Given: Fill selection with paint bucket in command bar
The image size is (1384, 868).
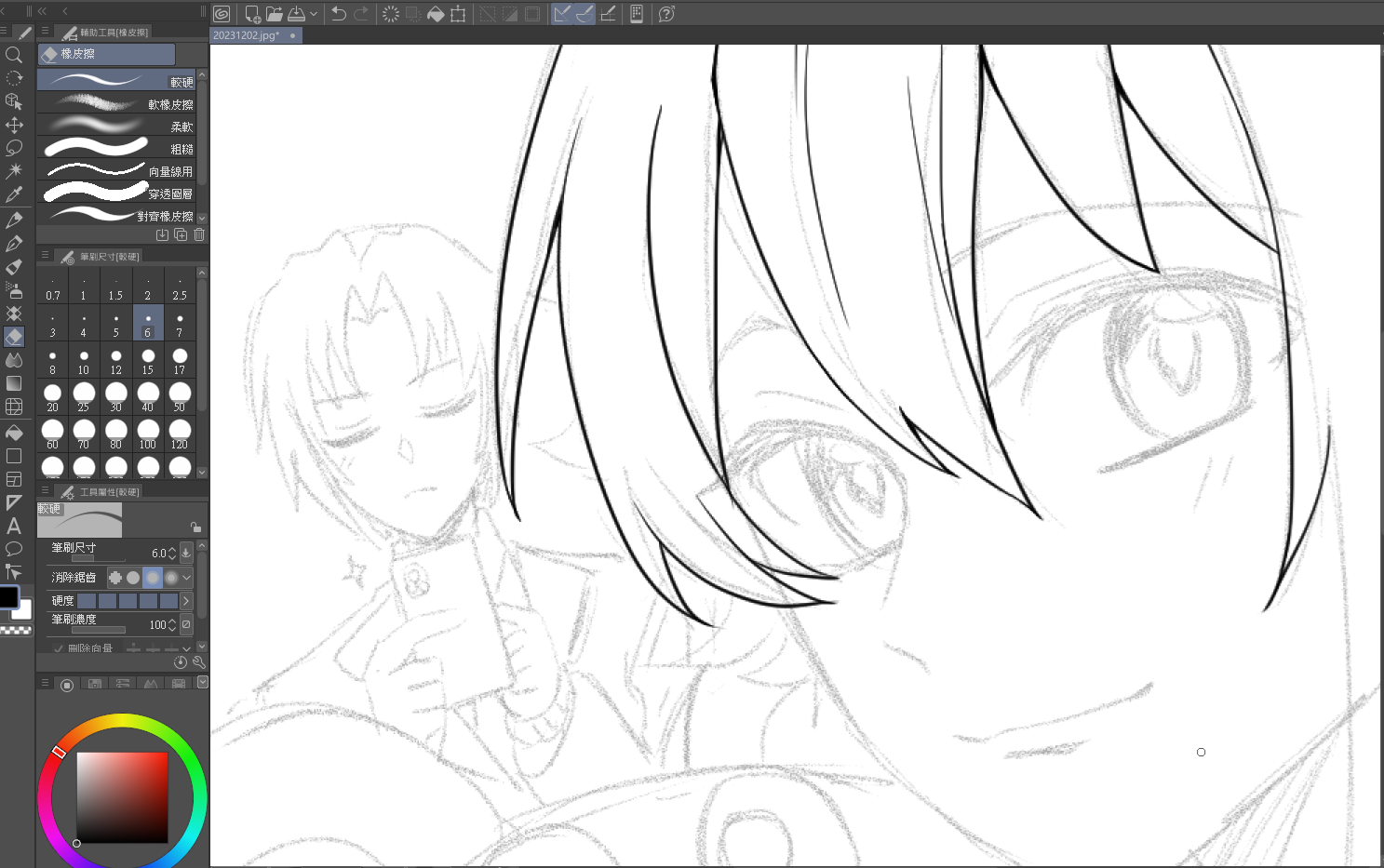Looking at the screenshot, I should pyautogui.click(x=436, y=14).
